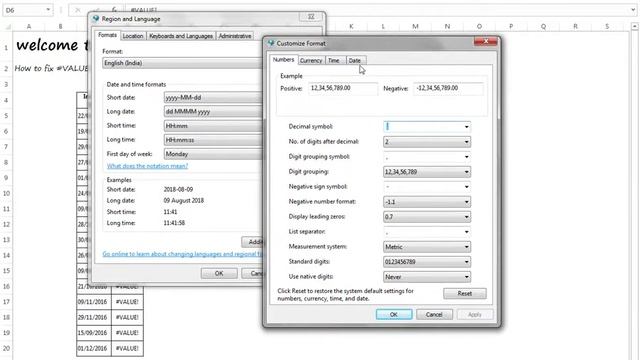Screen dimensions: 640x360
Task: Confirm Customize Format with OK
Action: click(393, 315)
